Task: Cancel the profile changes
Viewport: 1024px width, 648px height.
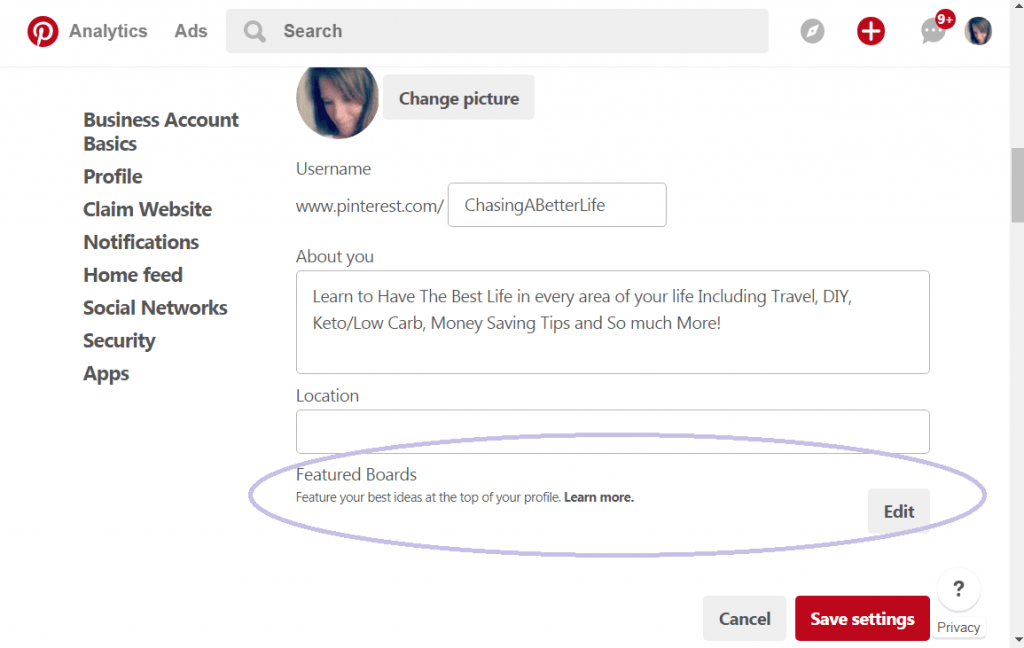Action: coord(744,619)
